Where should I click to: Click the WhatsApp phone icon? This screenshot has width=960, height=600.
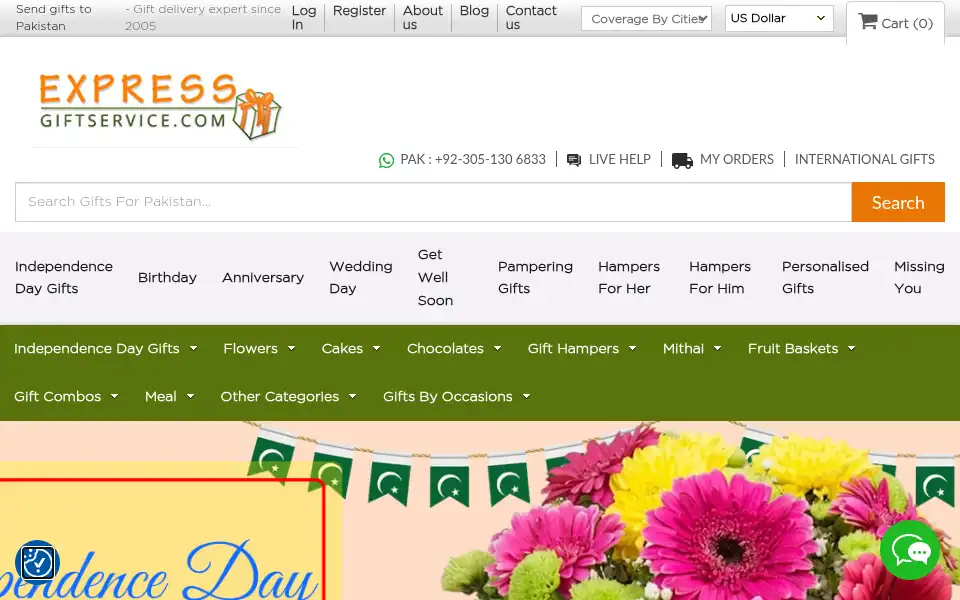pyautogui.click(x=386, y=160)
